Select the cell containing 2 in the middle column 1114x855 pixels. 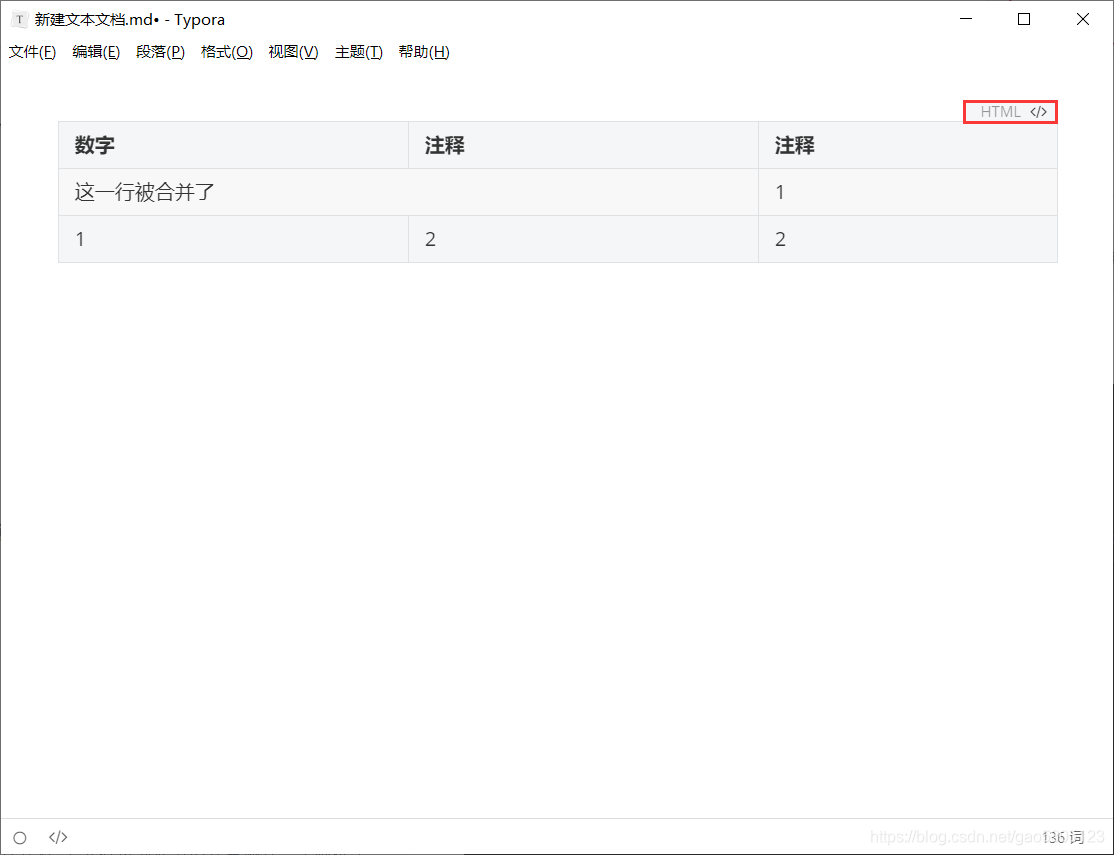click(x=430, y=239)
